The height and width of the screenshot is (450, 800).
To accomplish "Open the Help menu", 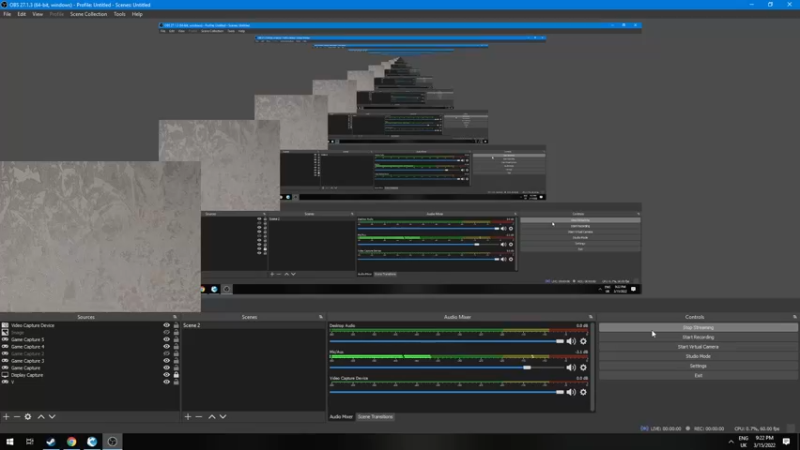I will [x=137, y=14].
